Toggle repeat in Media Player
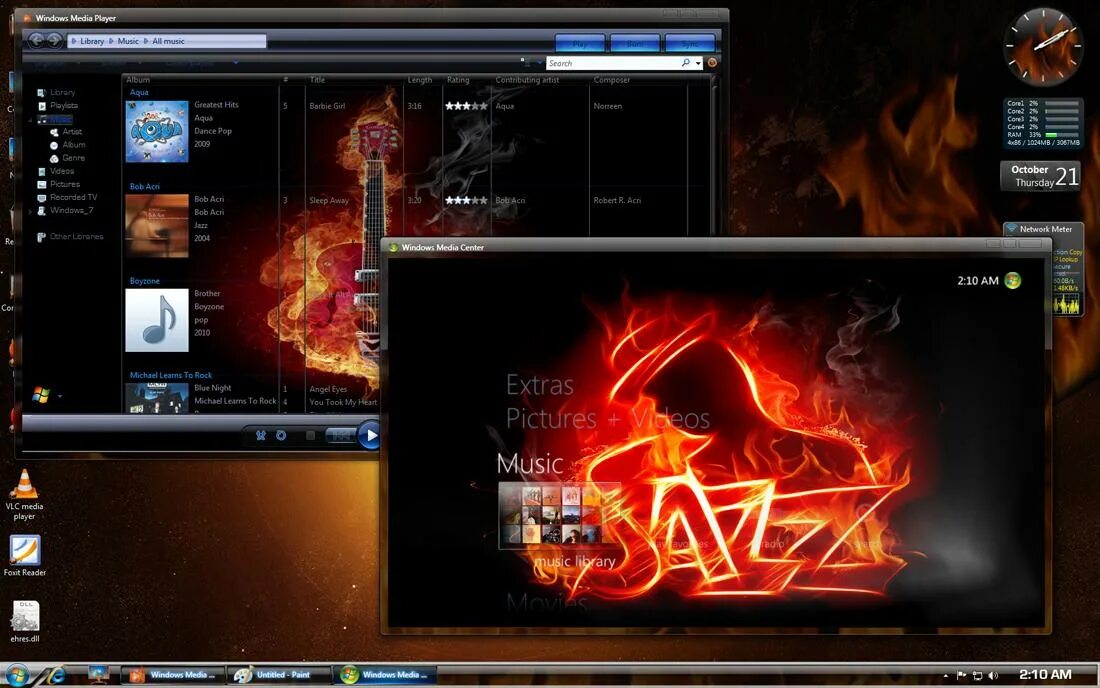 point(281,436)
